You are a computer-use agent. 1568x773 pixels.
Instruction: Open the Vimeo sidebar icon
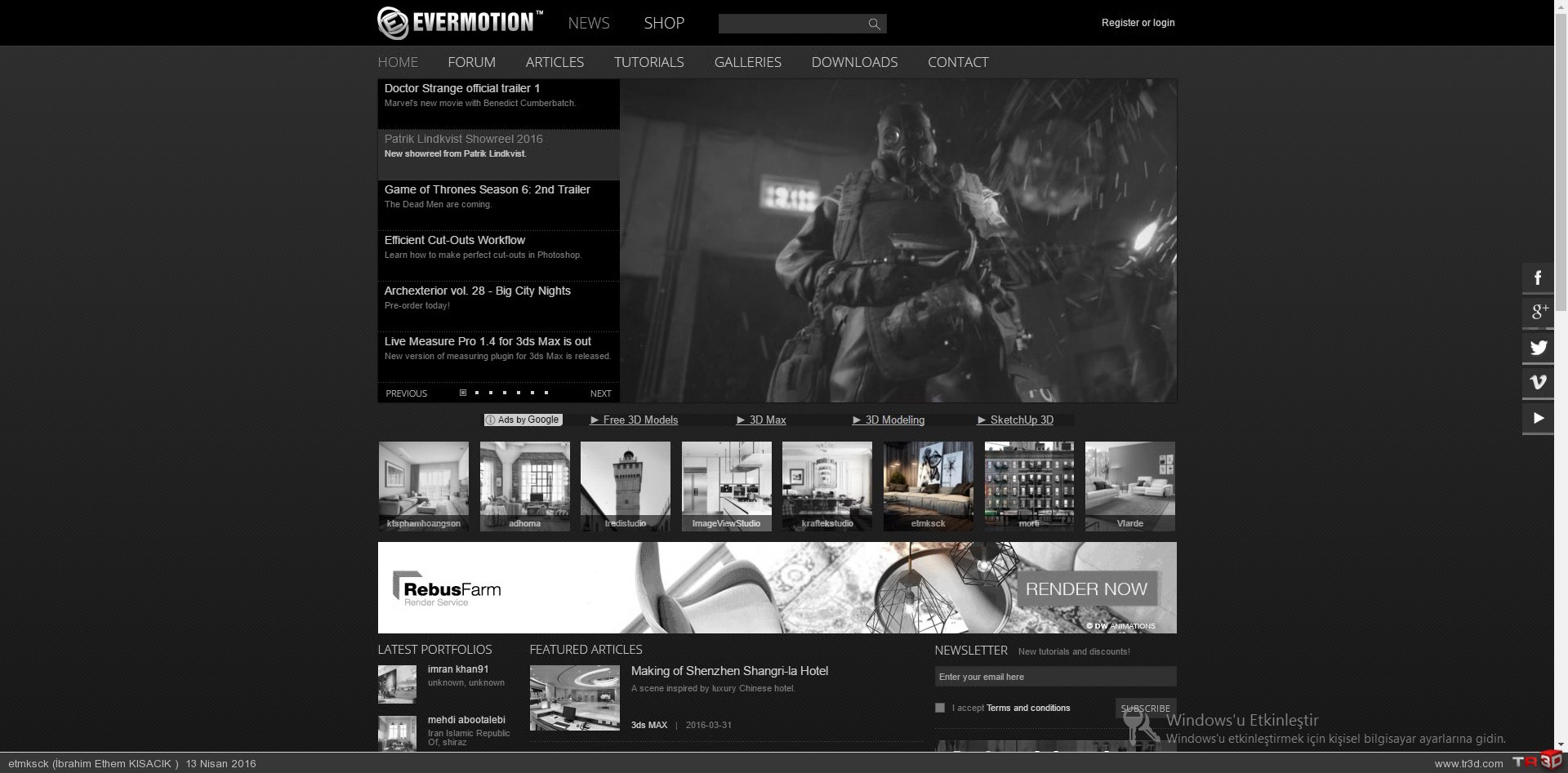1538,383
